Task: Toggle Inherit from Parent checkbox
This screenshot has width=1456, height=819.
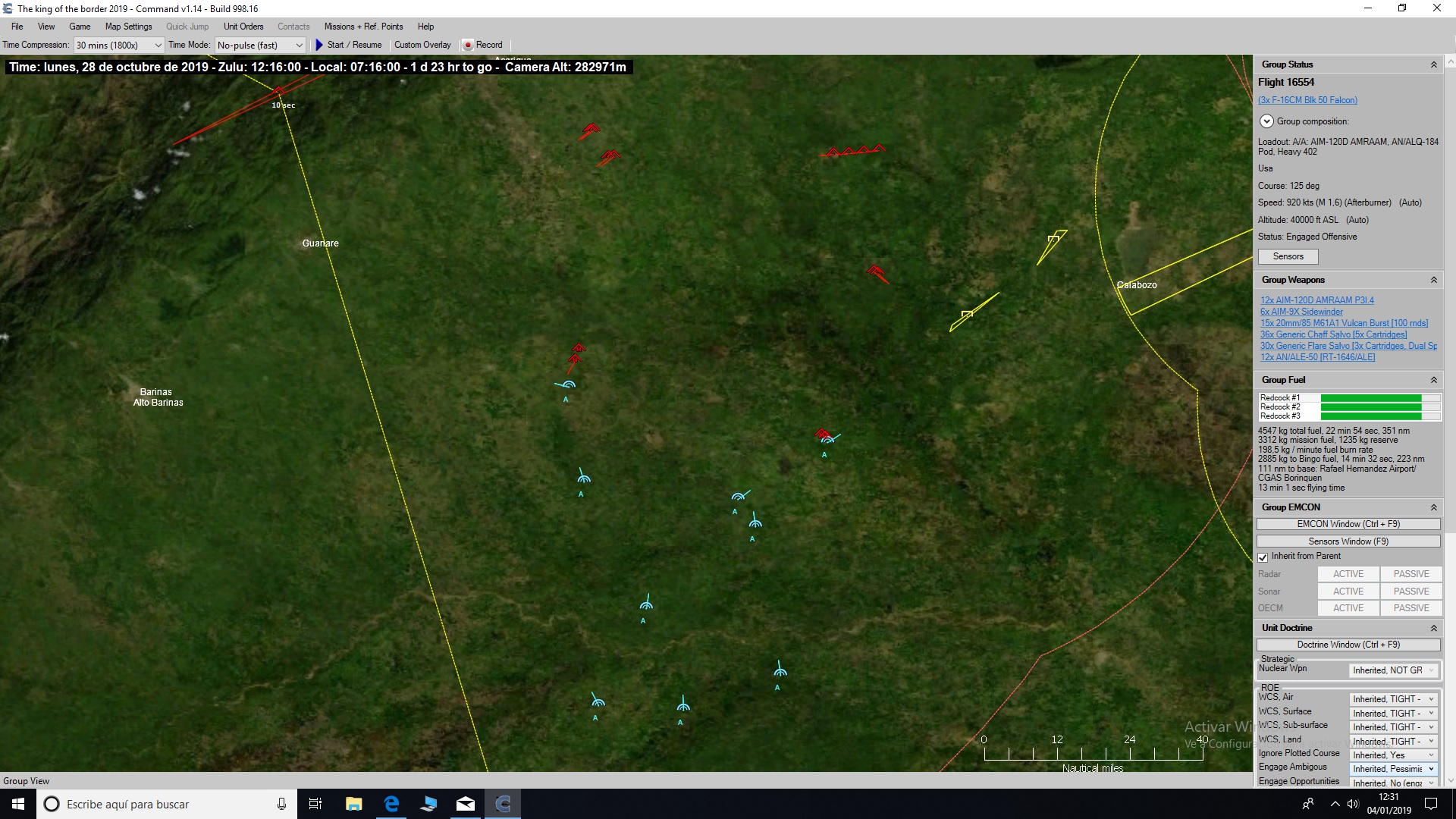Action: coord(1263,557)
